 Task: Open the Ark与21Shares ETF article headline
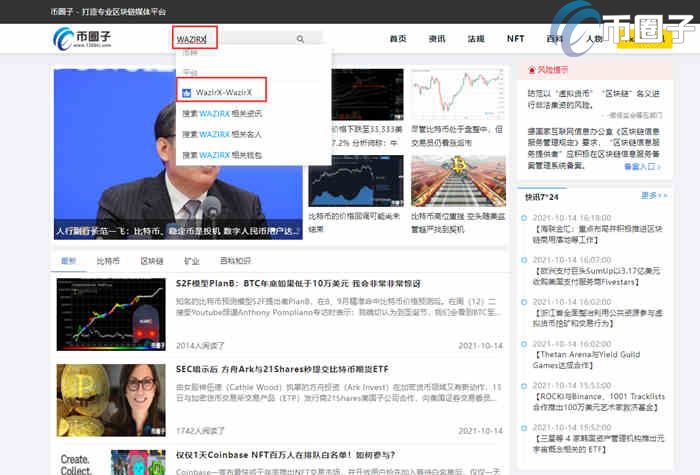tap(282, 369)
